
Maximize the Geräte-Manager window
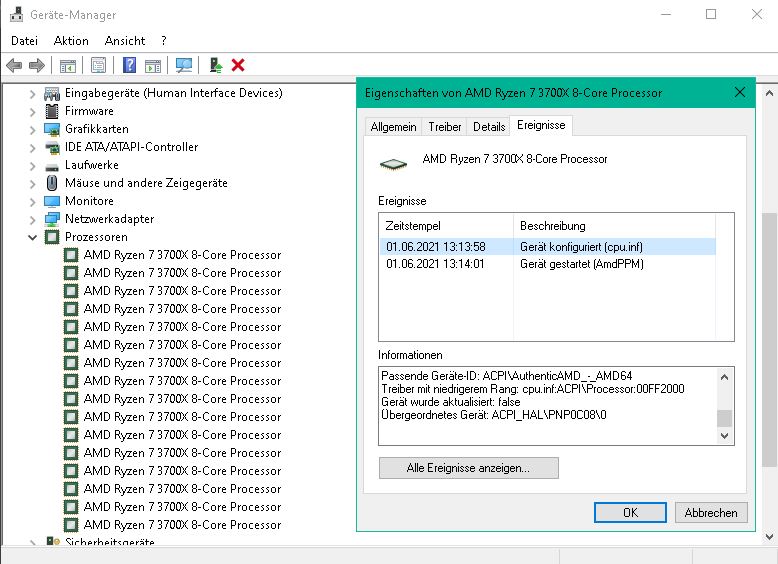tap(711, 14)
